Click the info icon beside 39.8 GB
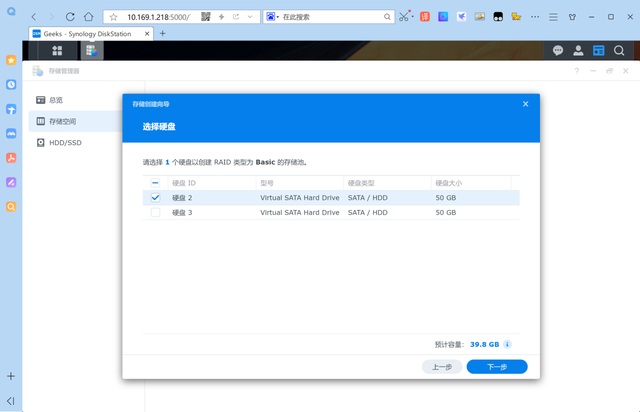 tap(507, 344)
